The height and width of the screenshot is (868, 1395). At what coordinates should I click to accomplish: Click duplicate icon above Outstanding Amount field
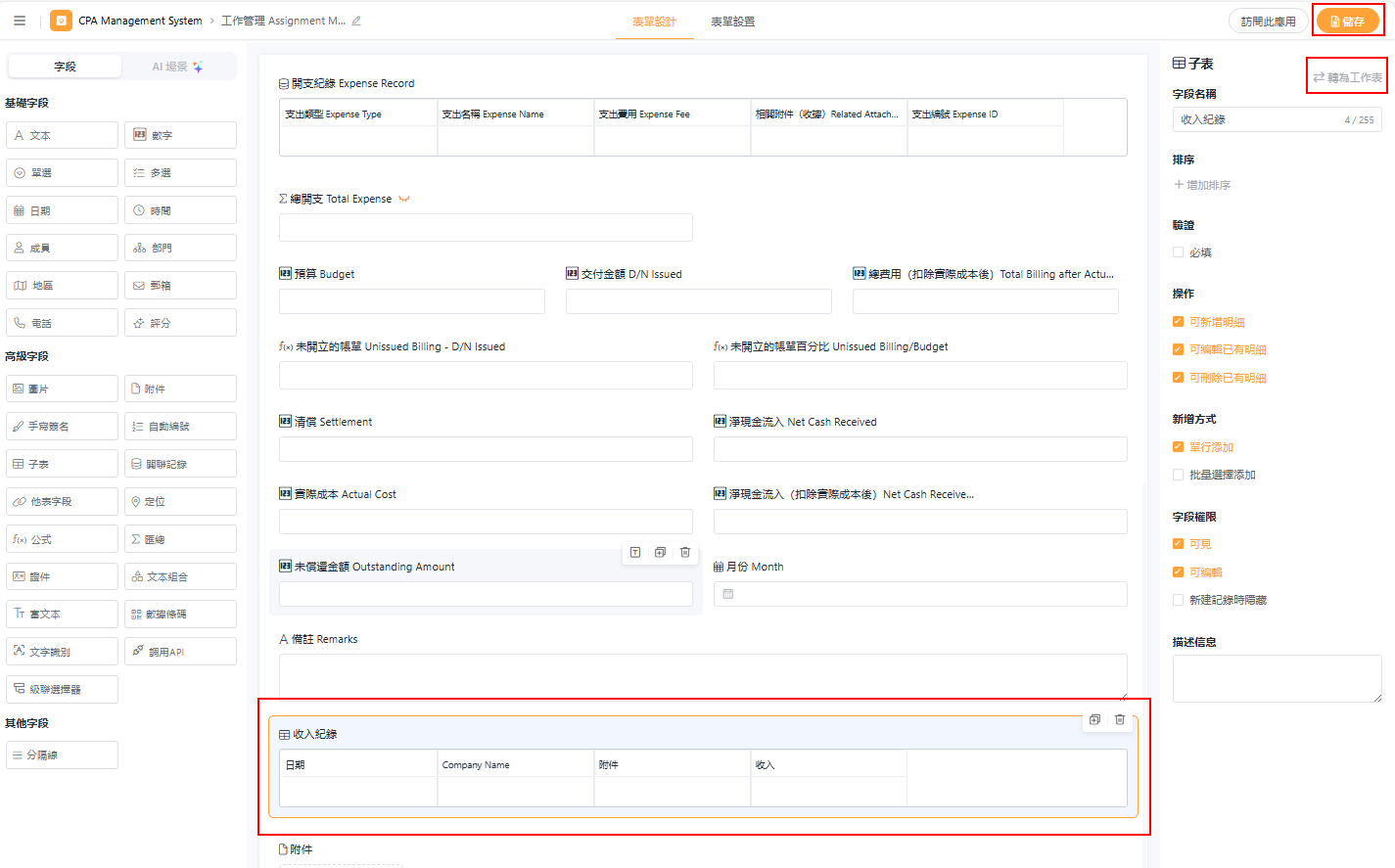click(x=660, y=552)
